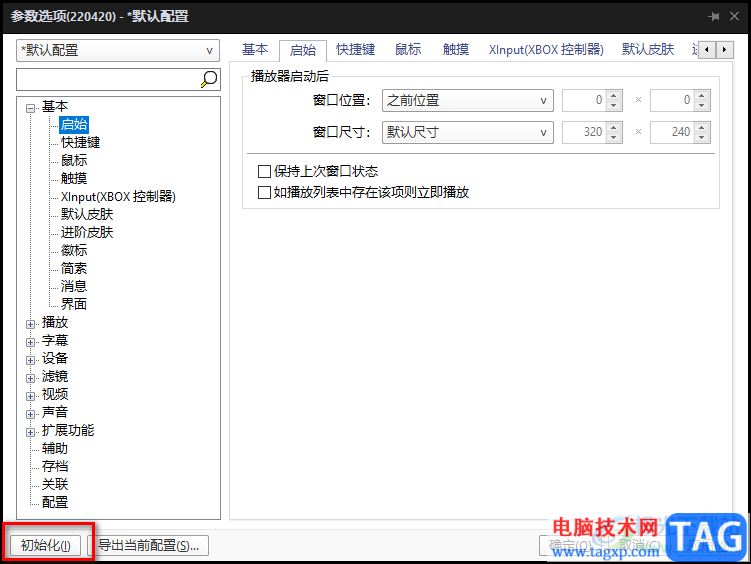This screenshot has width=751, height=564.
Task: Select 界面 in the settings tree
Action: (x=74, y=304)
